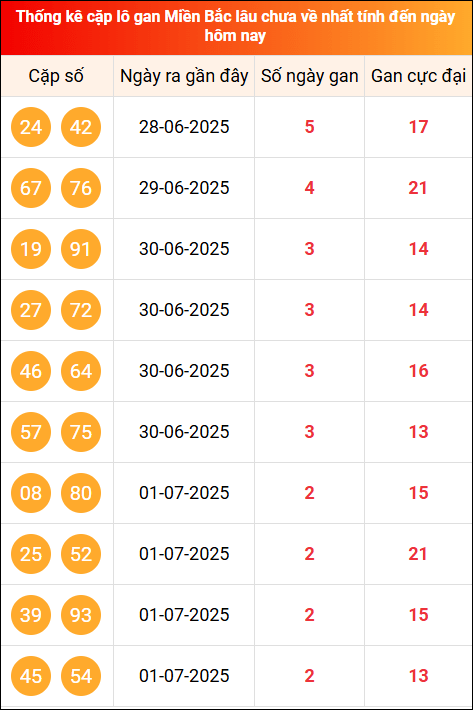
Task: Select the orange number 39 ball
Action: point(31,615)
